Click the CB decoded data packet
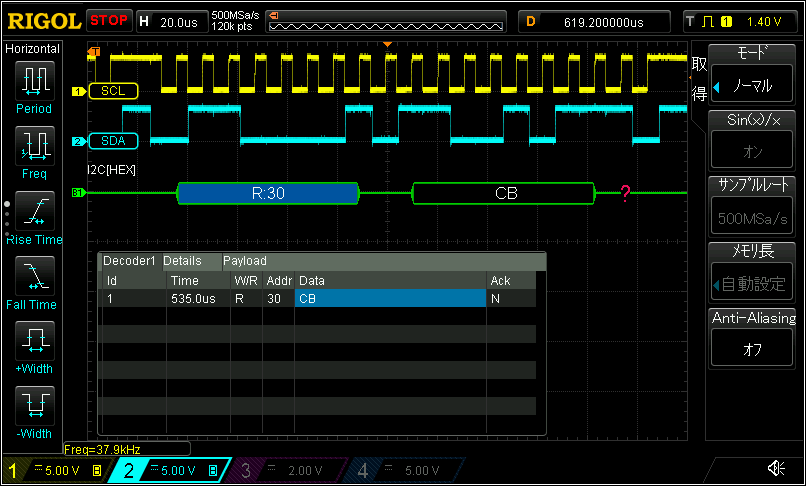 pyautogui.click(x=504, y=193)
